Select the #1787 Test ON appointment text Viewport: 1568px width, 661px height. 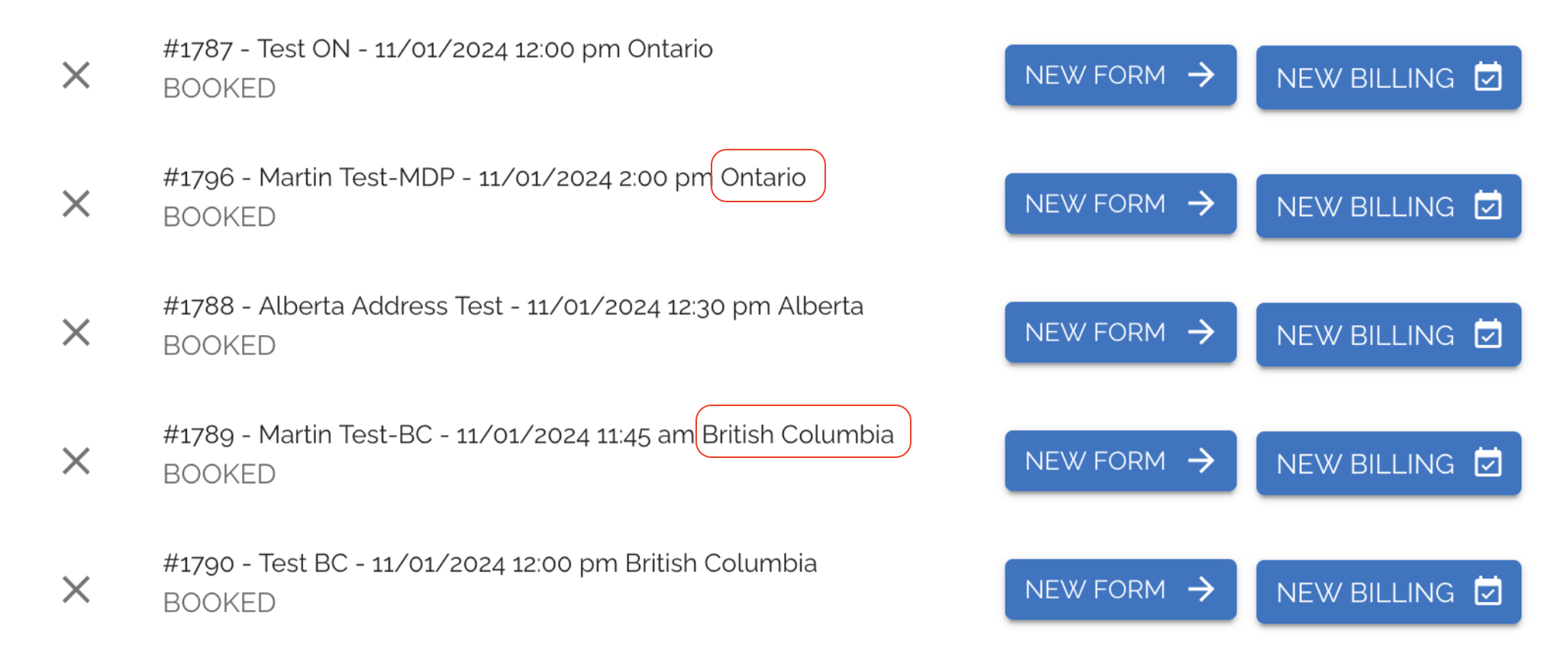coord(437,49)
